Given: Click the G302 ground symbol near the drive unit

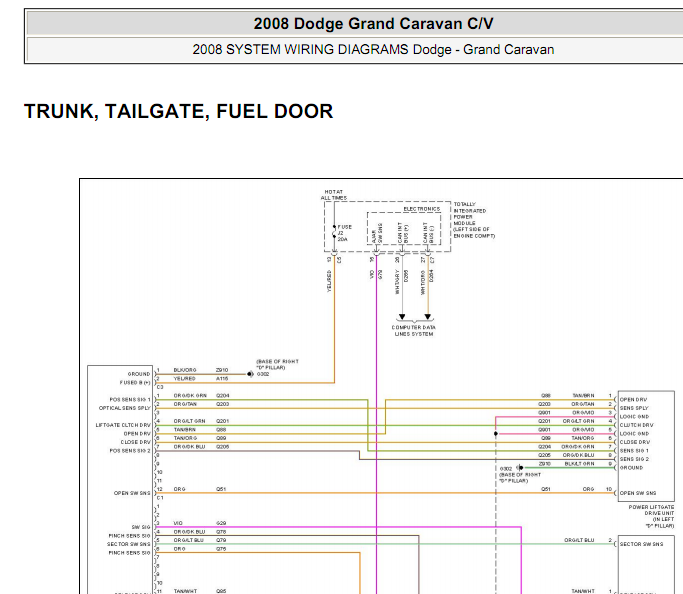Looking at the screenshot, I should (520, 468).
